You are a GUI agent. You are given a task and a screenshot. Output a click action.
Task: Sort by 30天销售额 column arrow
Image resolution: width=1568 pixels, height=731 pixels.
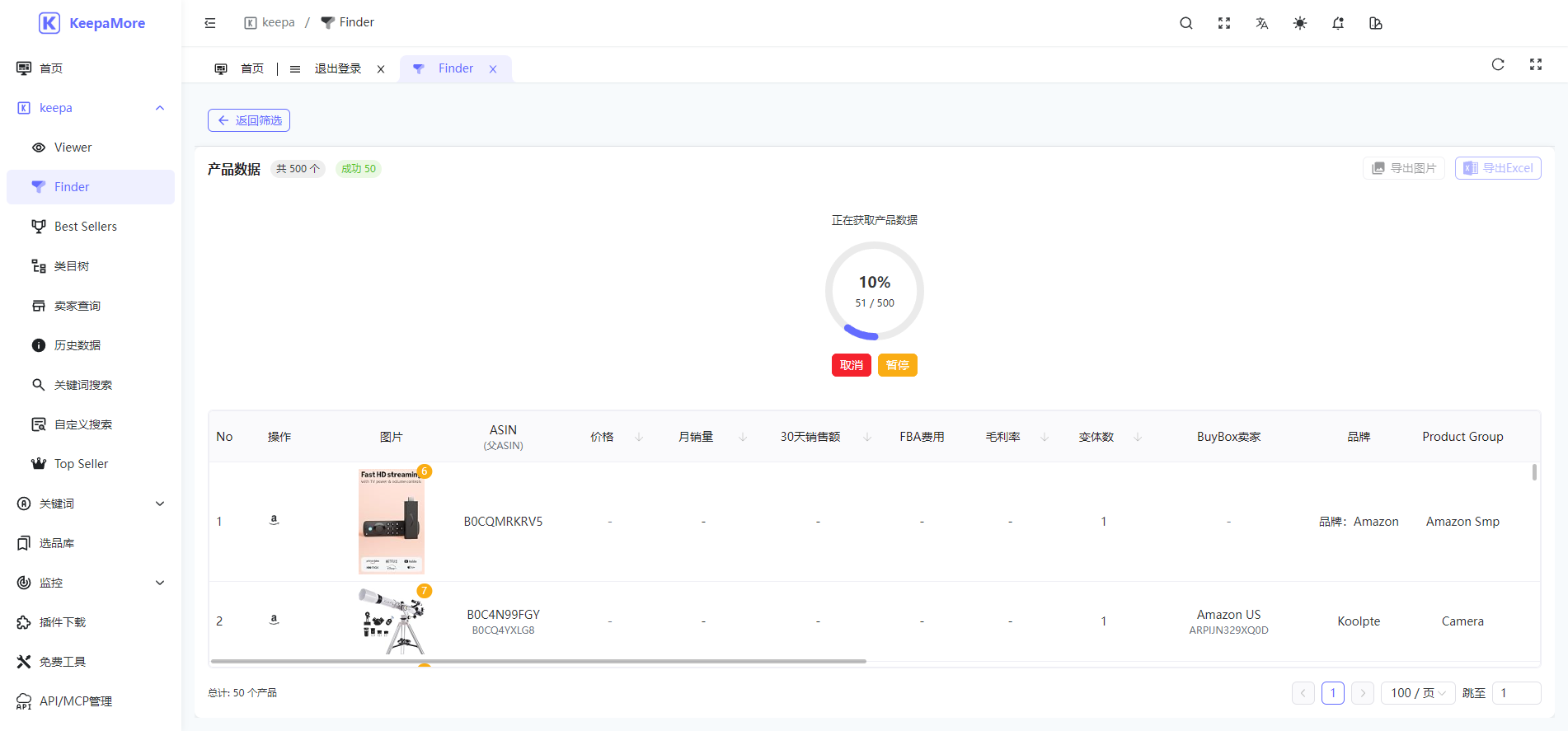867,437
